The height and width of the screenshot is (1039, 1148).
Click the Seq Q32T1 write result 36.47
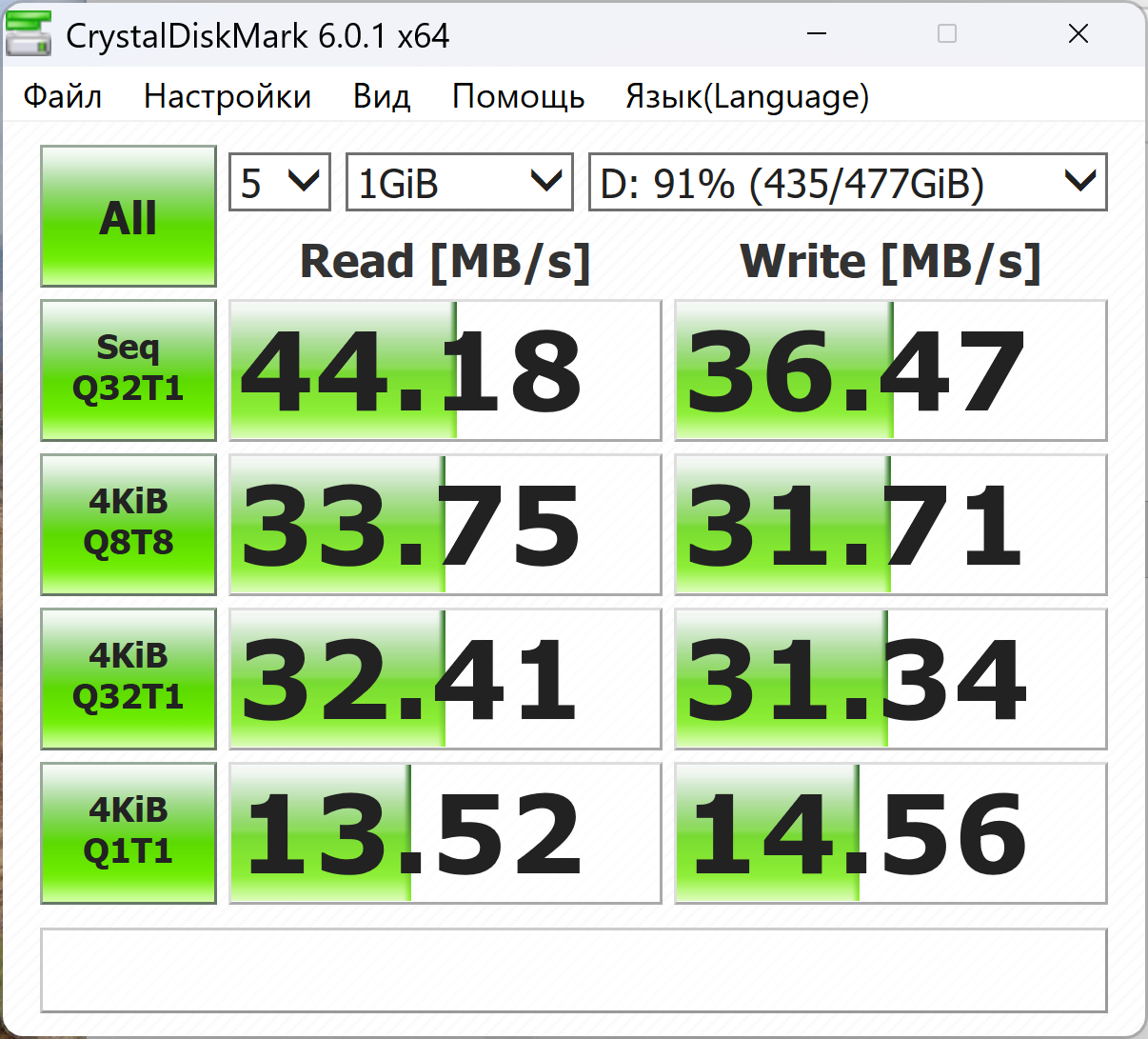[891, 370]
